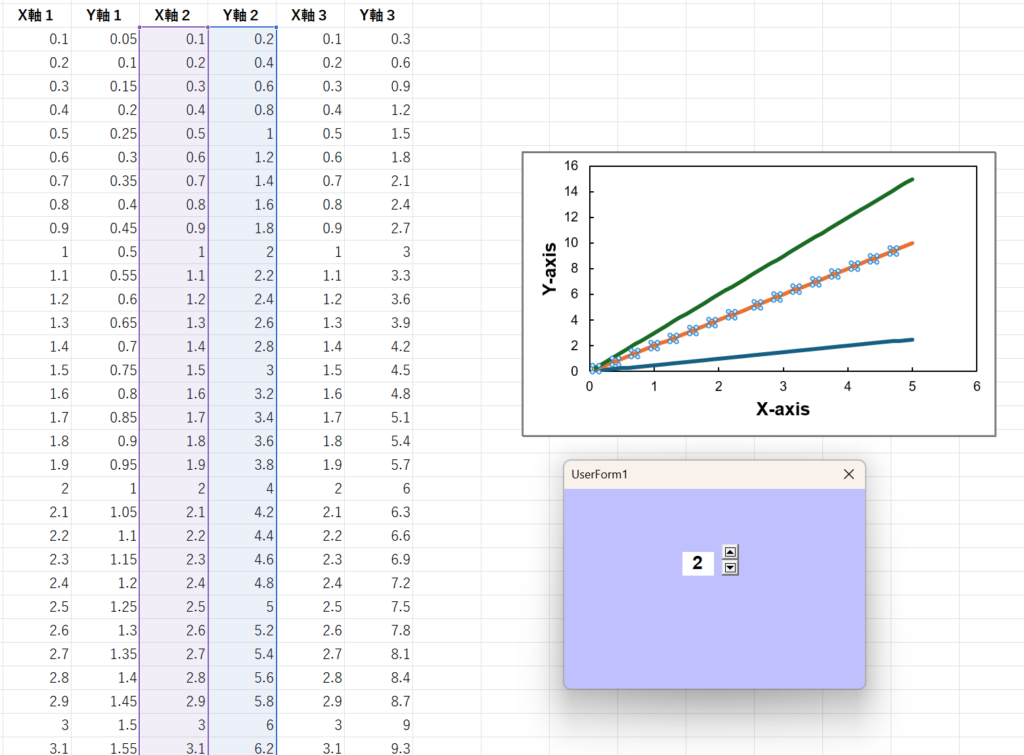Select the Y軸 1 header cell
The width and height of the screenshot is (1024, 755).
point(104,14)
